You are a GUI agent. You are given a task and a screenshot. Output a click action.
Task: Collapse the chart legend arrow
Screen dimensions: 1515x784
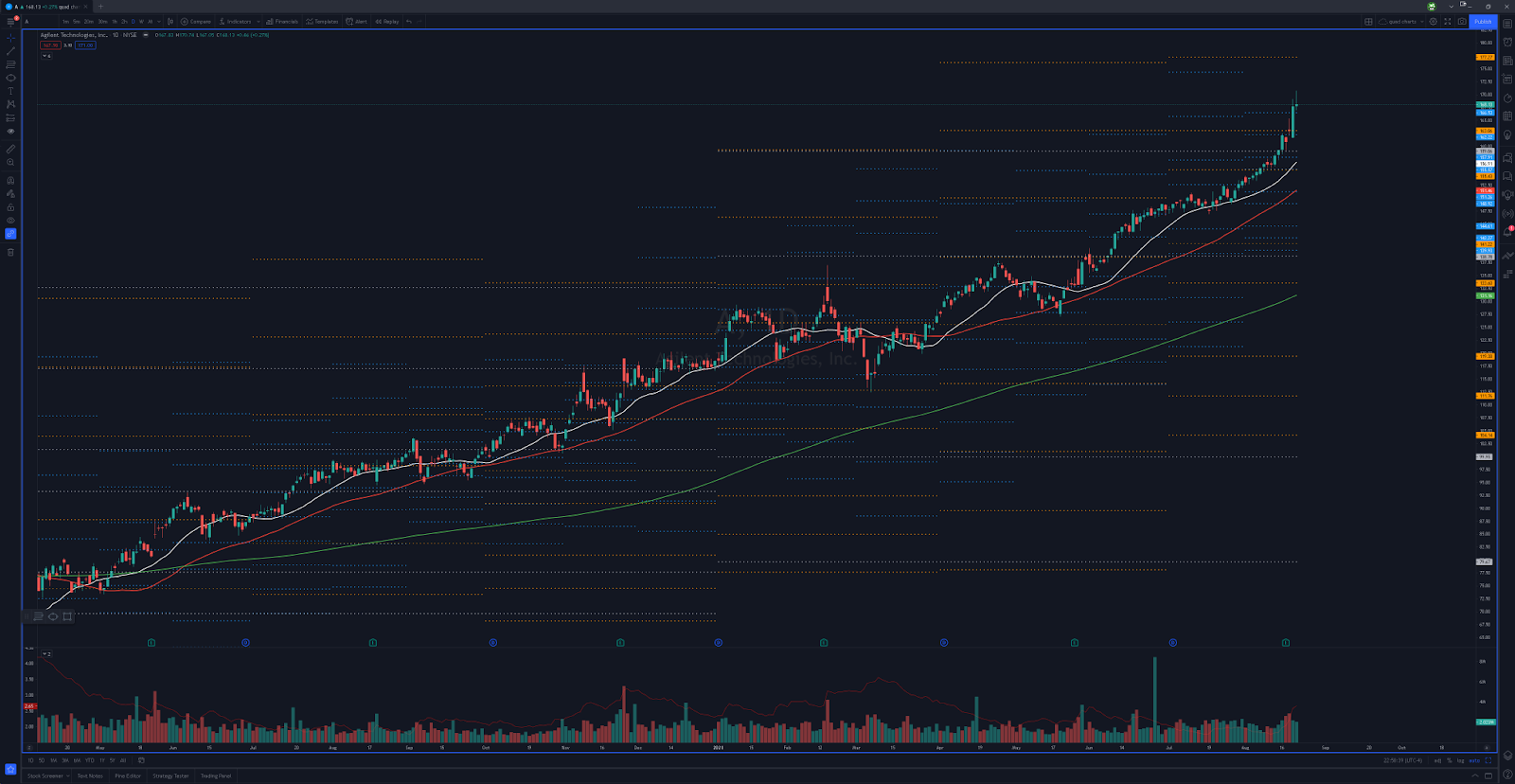pos(45,56)
